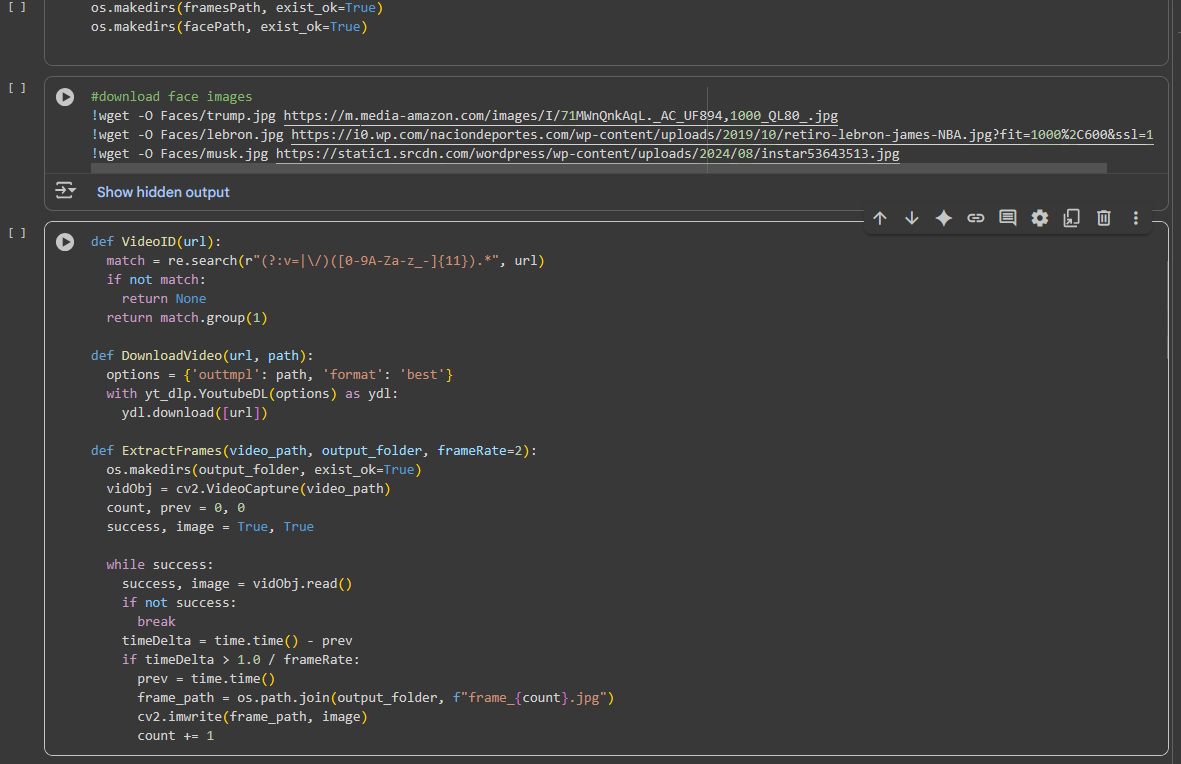Run the VideoID function definitions cell
Screen dimensions: 1181x764
tap(65, 242)
